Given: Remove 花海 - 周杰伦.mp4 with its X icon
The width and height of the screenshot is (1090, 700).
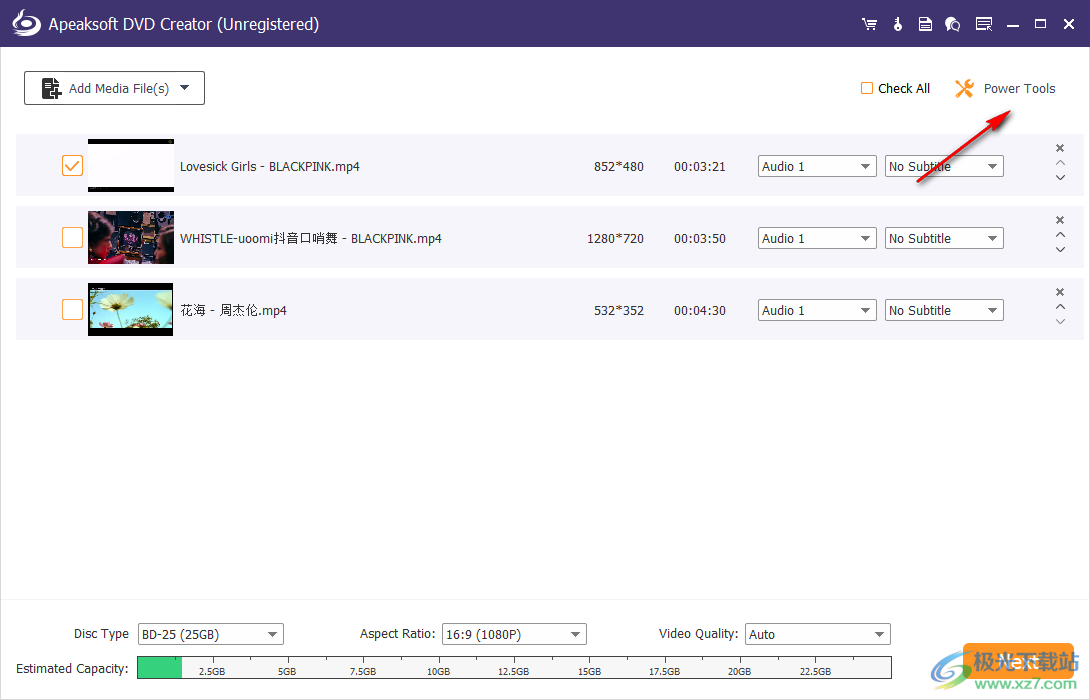Looking at the screenshot, I should coord(1060,292).
